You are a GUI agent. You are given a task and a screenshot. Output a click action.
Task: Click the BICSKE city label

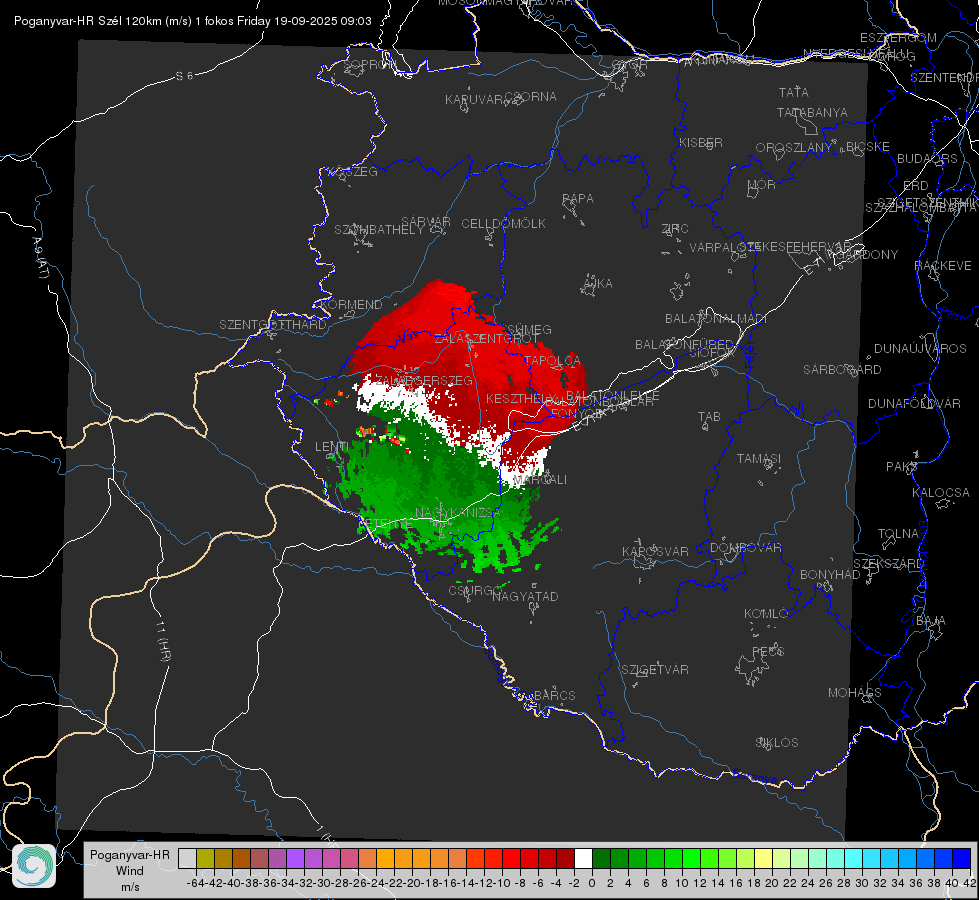coord(868,147)
